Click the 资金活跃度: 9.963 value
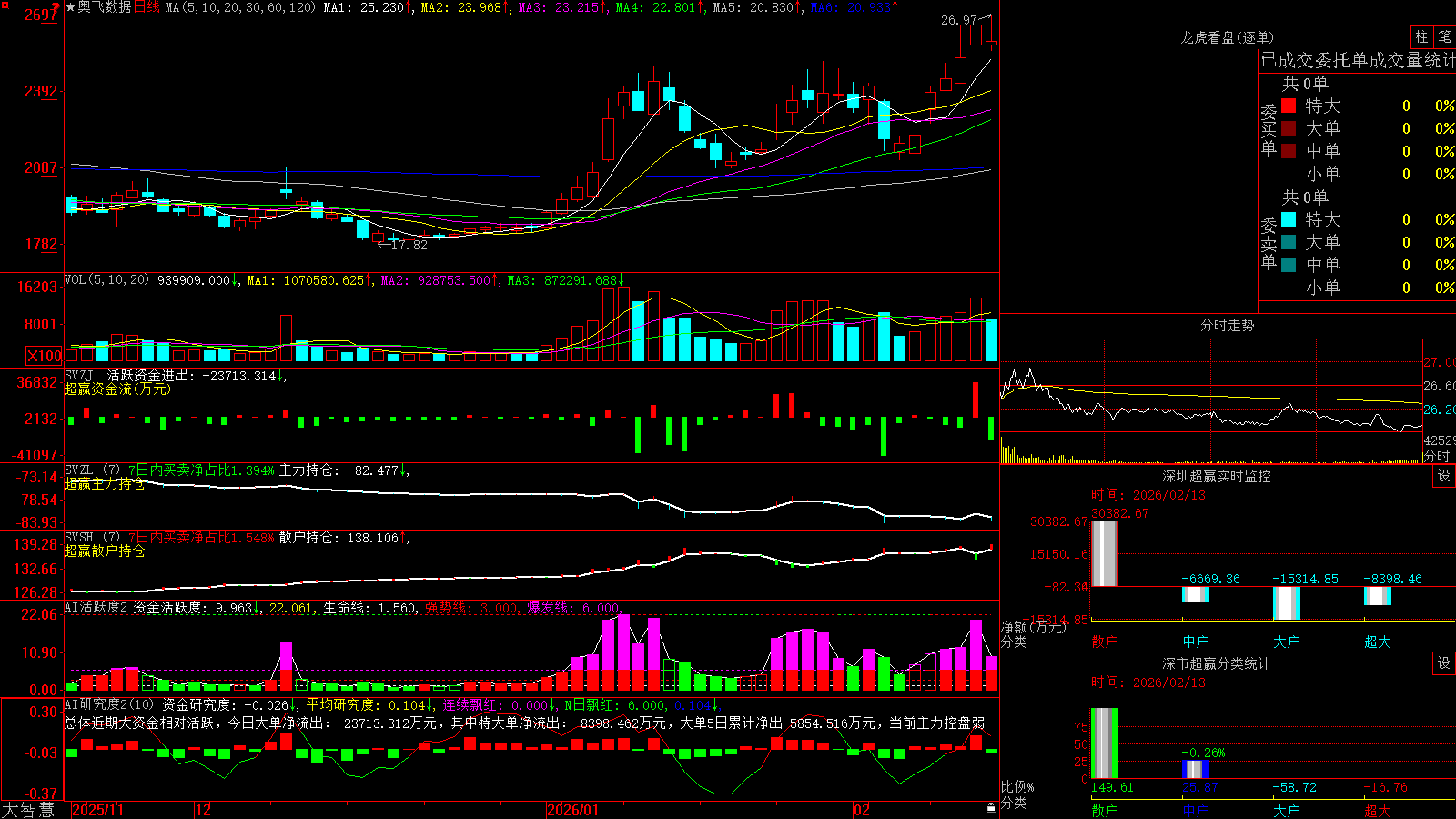 point(197,607)
